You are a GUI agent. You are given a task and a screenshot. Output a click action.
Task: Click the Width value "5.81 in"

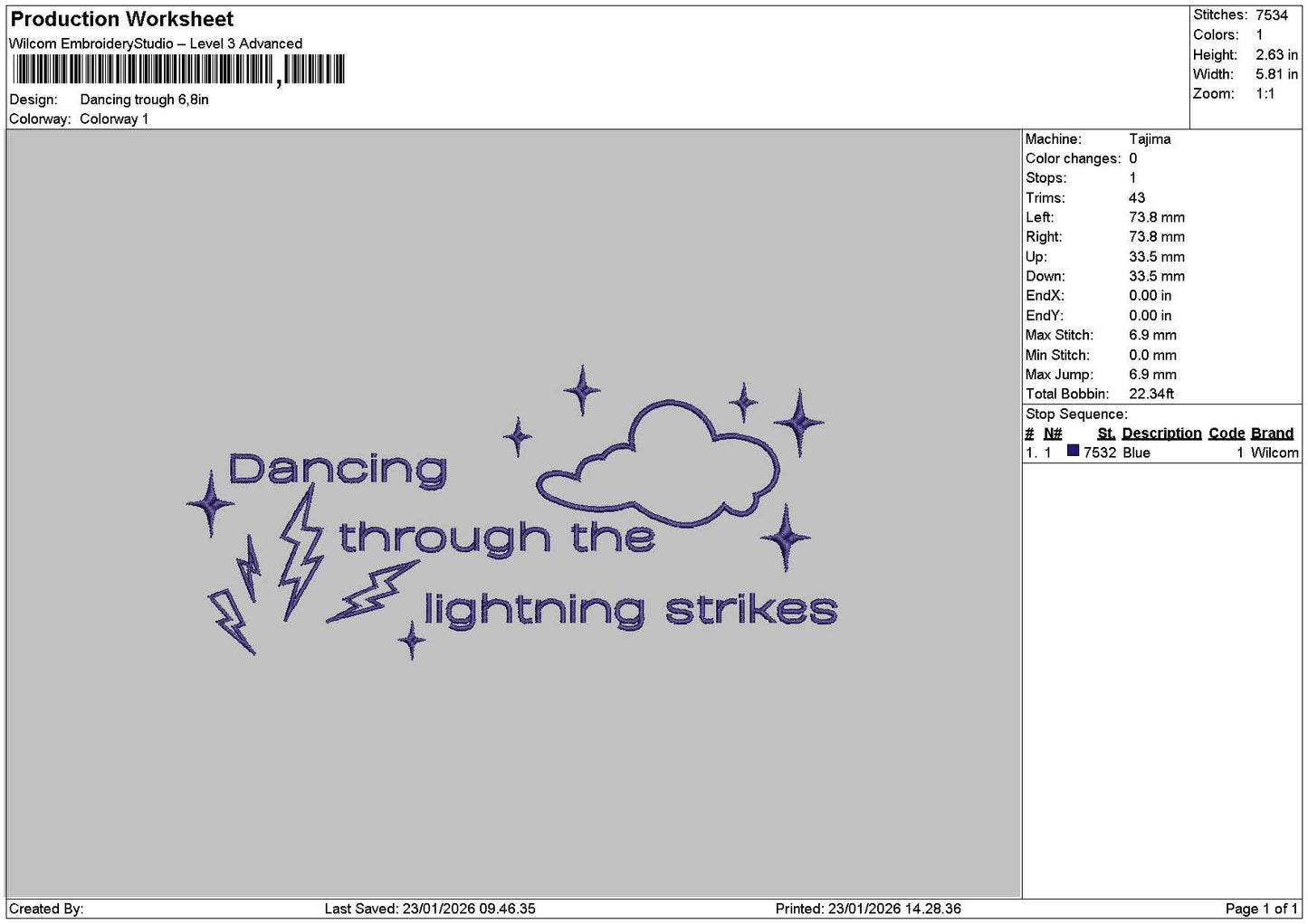click(x=1276, y=74)
